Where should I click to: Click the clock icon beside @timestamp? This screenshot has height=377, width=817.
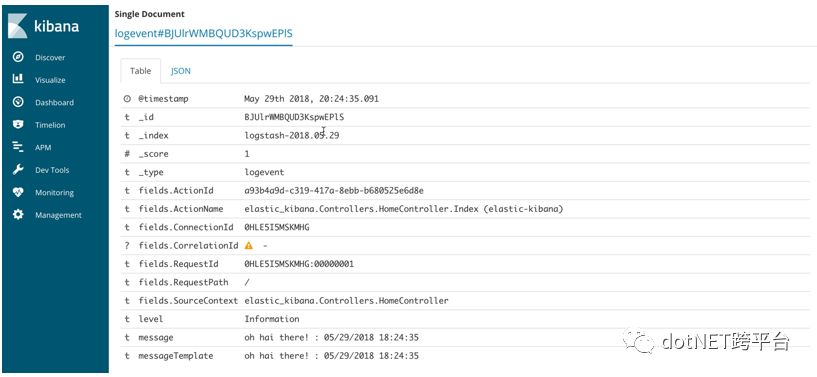pos(127,98)
